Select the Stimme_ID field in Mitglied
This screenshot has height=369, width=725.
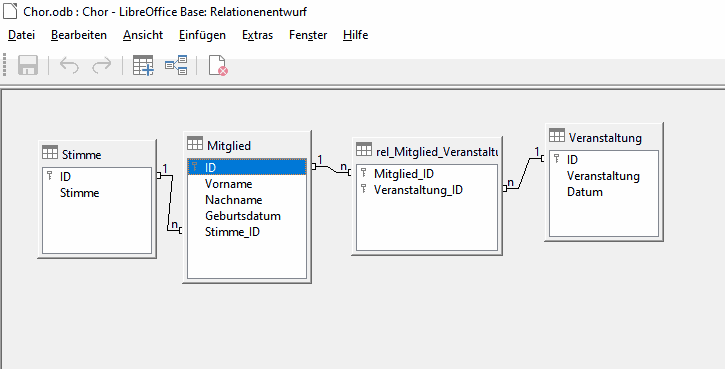247,232
